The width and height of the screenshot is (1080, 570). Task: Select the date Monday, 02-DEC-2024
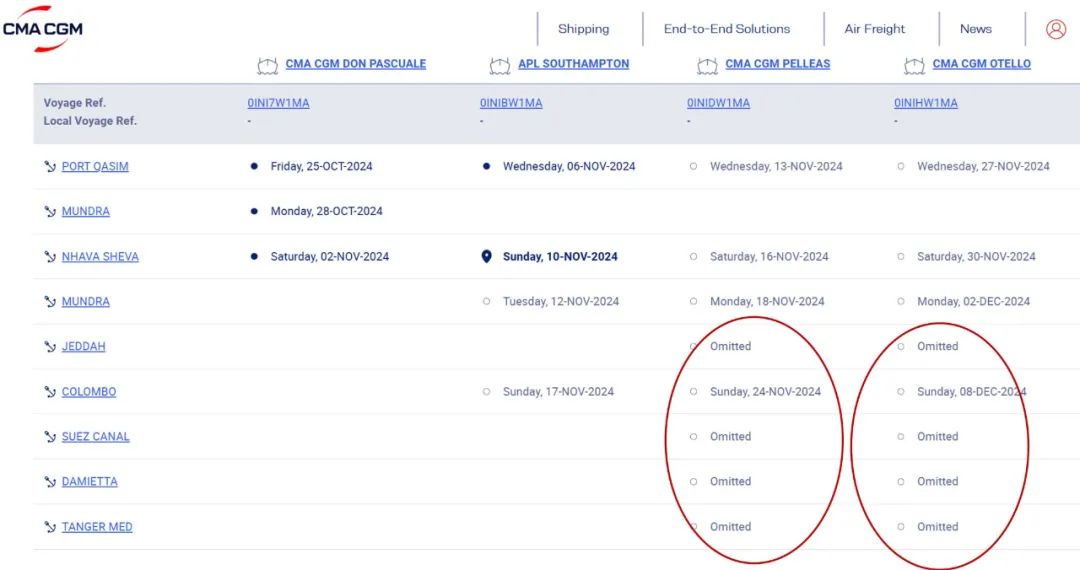coord(973,302)
